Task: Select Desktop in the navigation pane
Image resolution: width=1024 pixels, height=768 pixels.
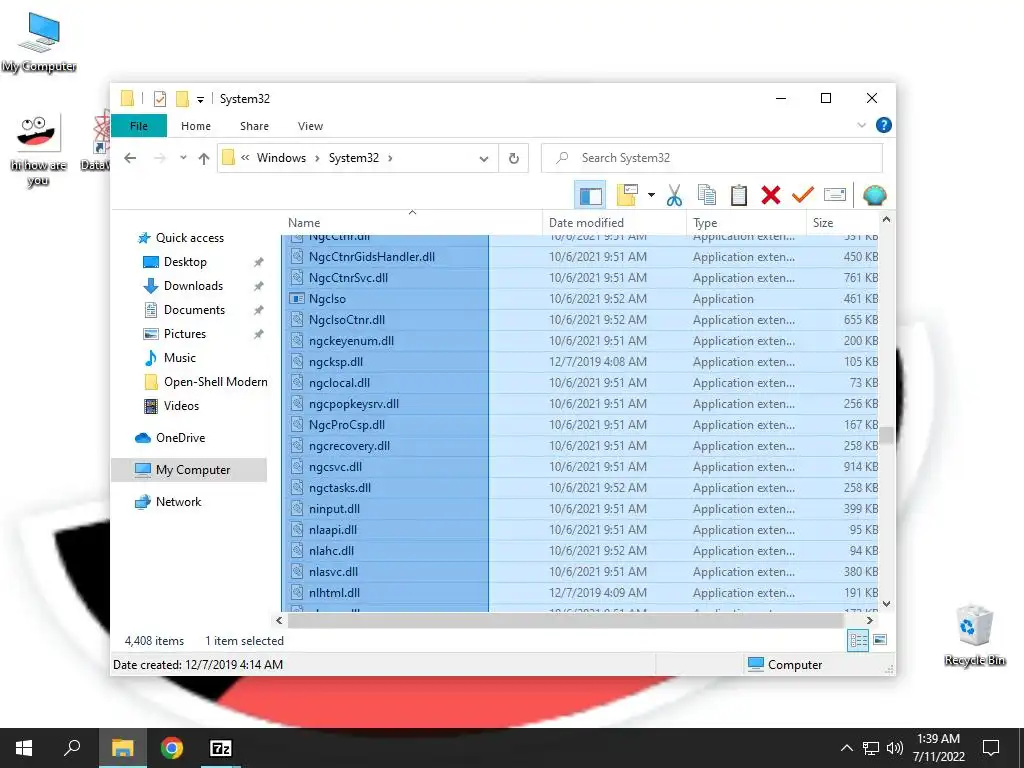Action: pos(185,262)
